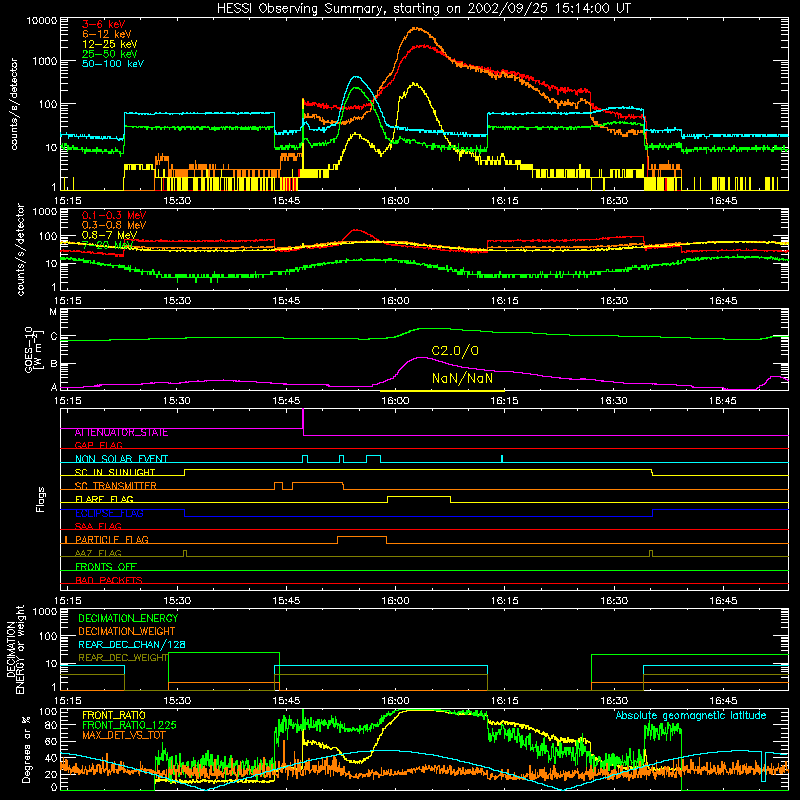800x800 pixels.
Task: Click the yellow flare interval bar under GOES curves
Action: 442,391
